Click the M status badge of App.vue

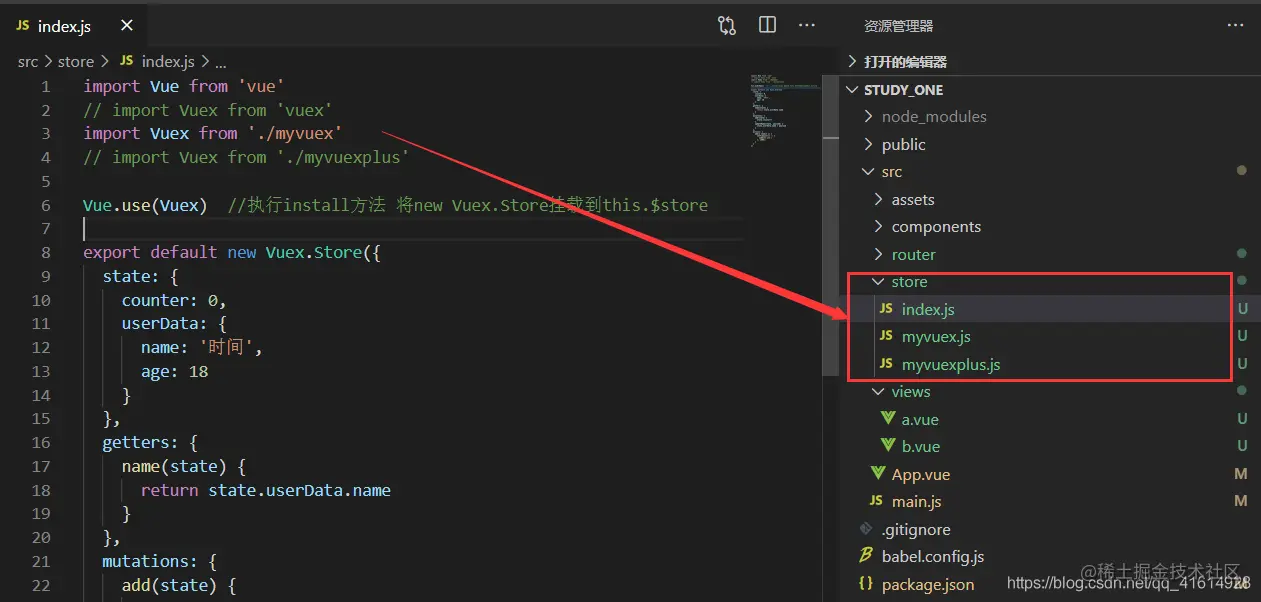[1241, 475]
